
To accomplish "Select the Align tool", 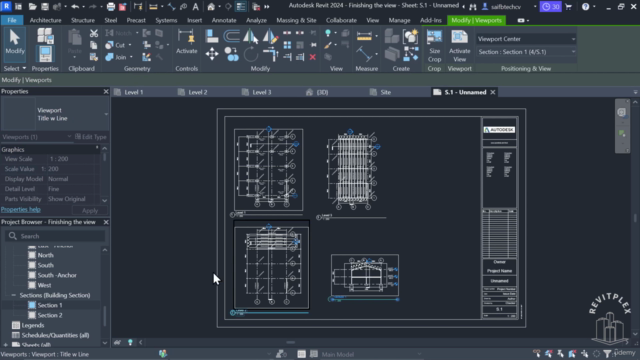I will pos(211,36).
